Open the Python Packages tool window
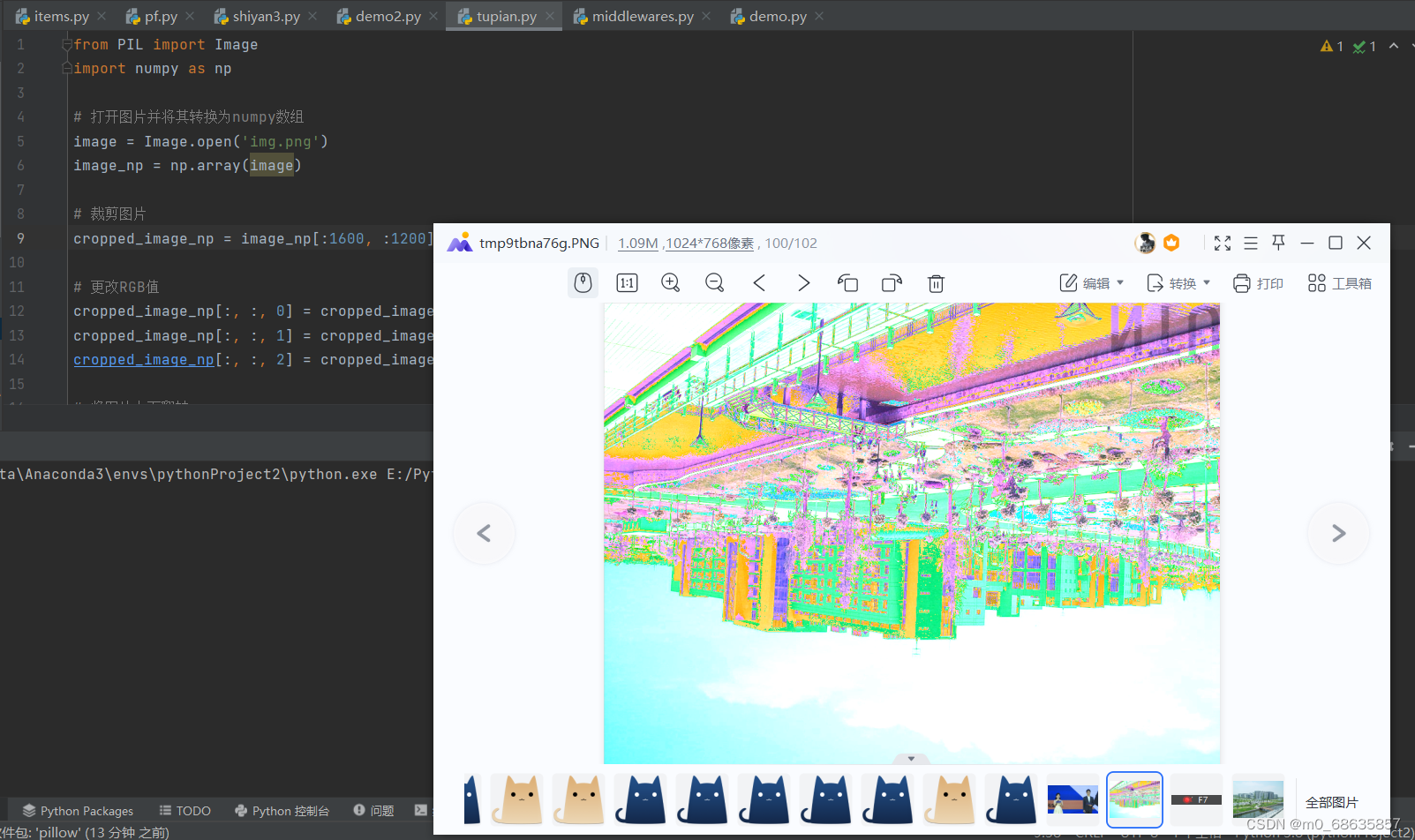Screen dimensions: 1415x840 78,811
